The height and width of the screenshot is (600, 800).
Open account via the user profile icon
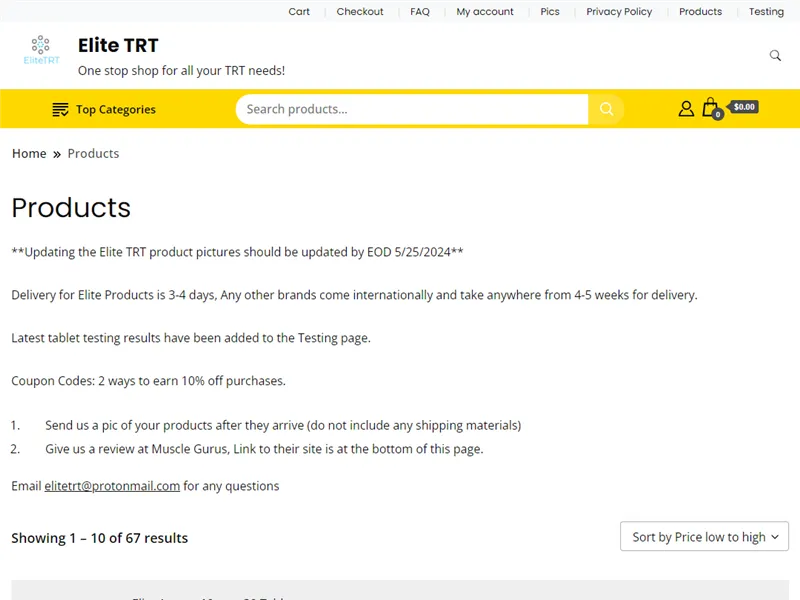coord(686,108)
